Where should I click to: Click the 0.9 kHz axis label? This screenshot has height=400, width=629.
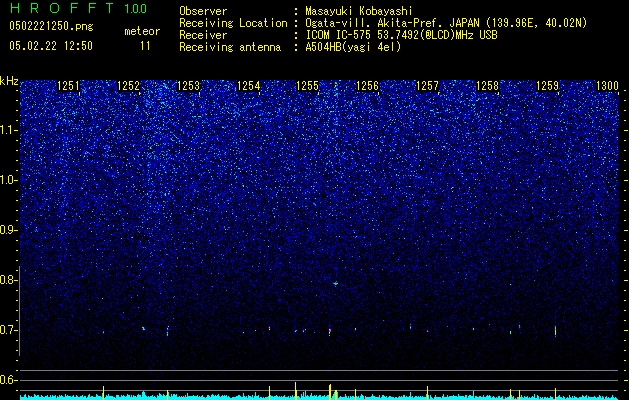8,230
